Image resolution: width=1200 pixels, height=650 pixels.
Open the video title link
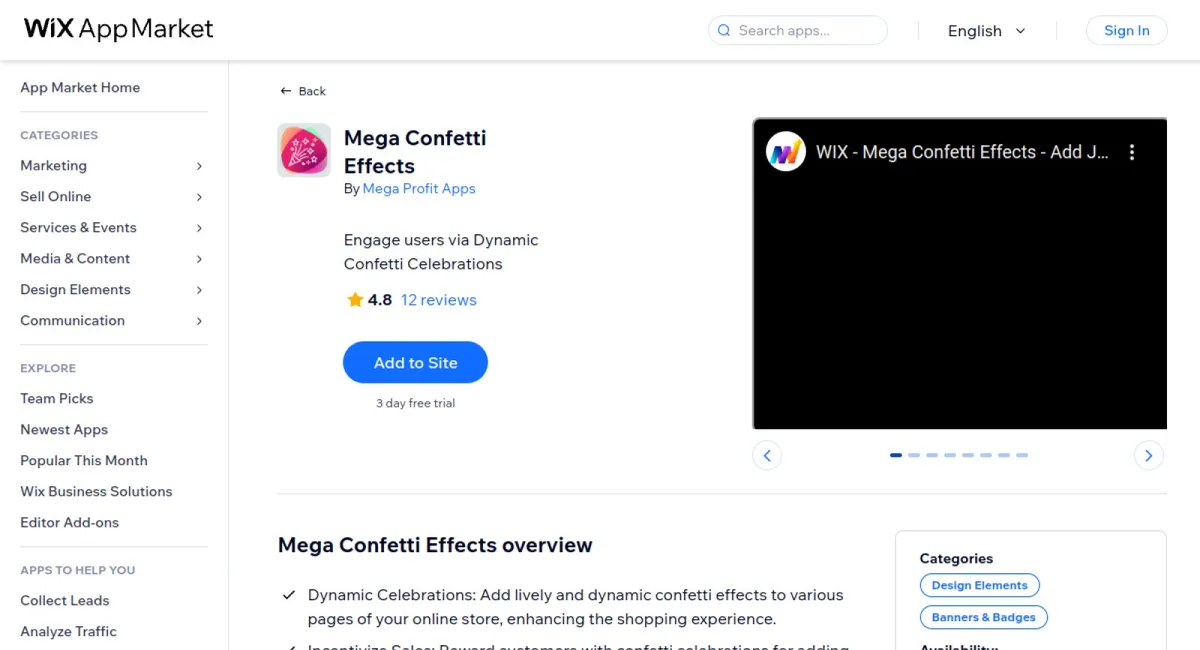click(962, 152)
